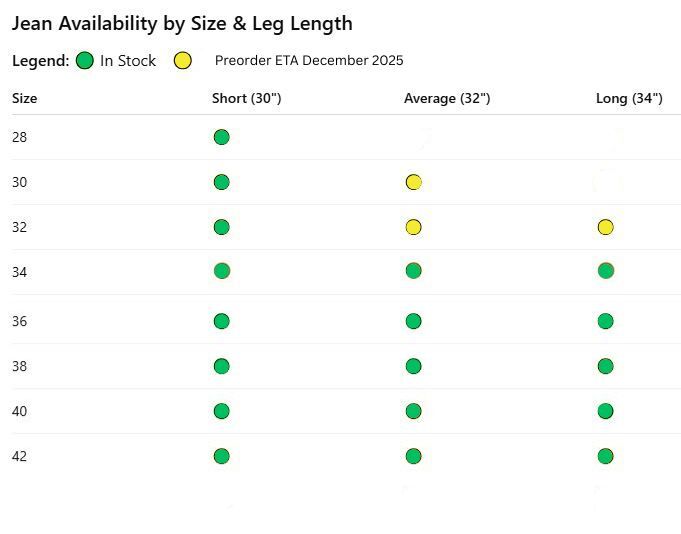Click yellow preorder dot for size 32 Long
This screenshot has height=534, width=681.
(605, 227)
